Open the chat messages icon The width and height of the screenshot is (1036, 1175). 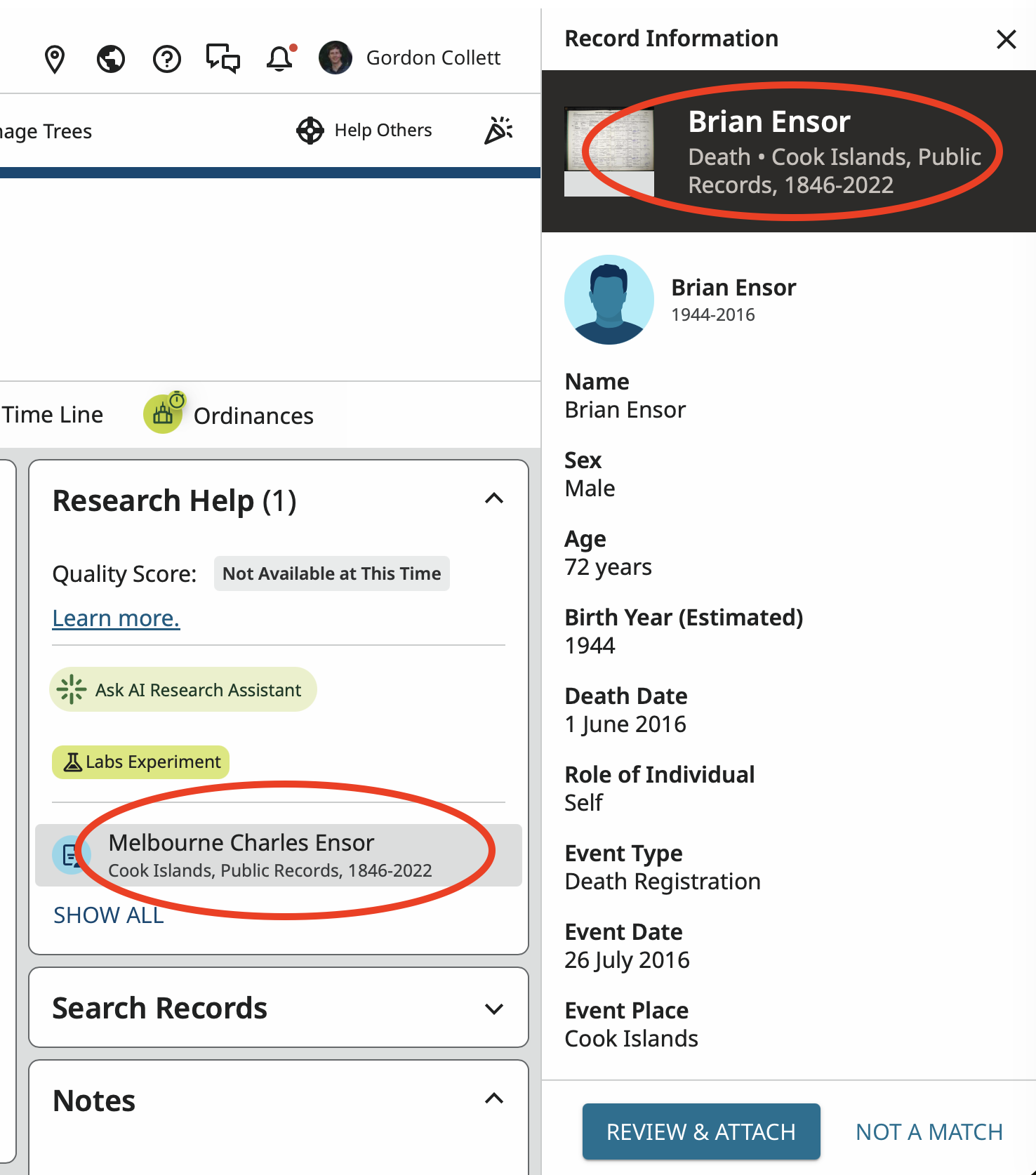pyautogui.click(x=223, y=58)
